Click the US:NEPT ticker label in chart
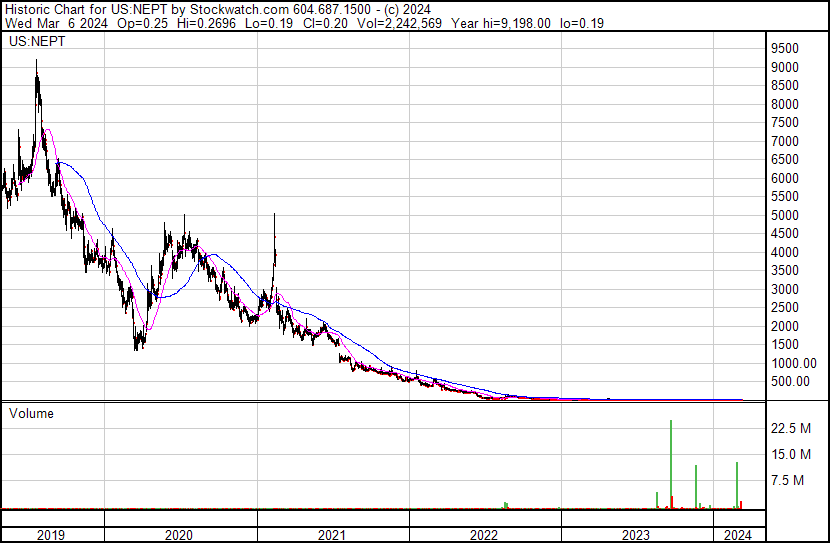830x543 pixels. point(34,43)
